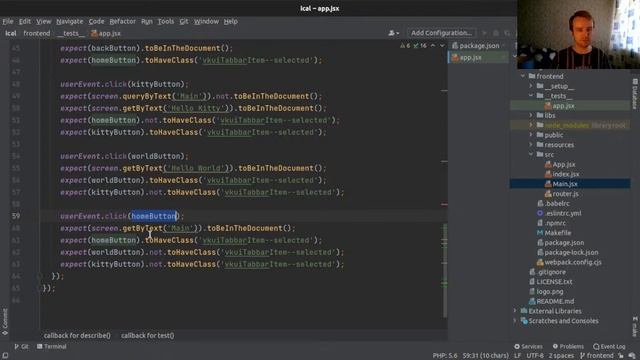This screenshot has height=360, width=640.
Task: Click the frontend breadcrumb in navigation bar
Action: 37,33
